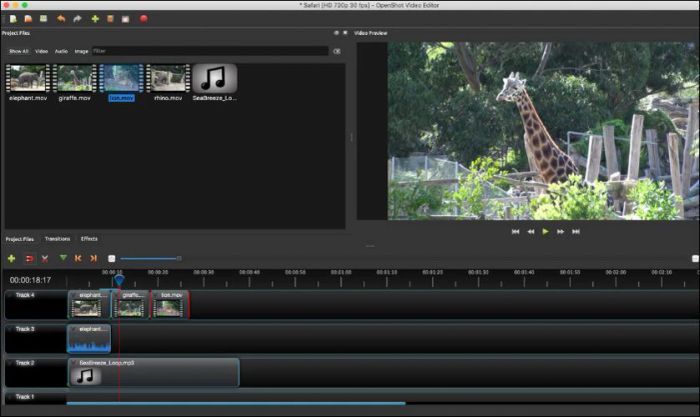This screenshot has height=417, width=700.
Task: Filter project files by Audio
Action: [x=61, y=51]
